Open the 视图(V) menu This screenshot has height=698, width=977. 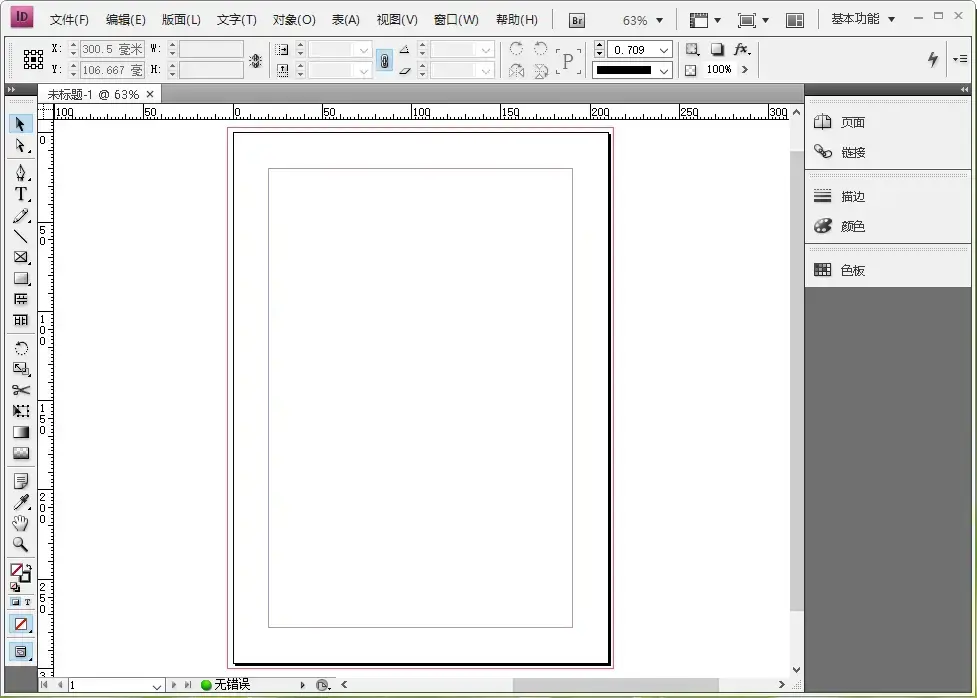click(x=397, y=20)
